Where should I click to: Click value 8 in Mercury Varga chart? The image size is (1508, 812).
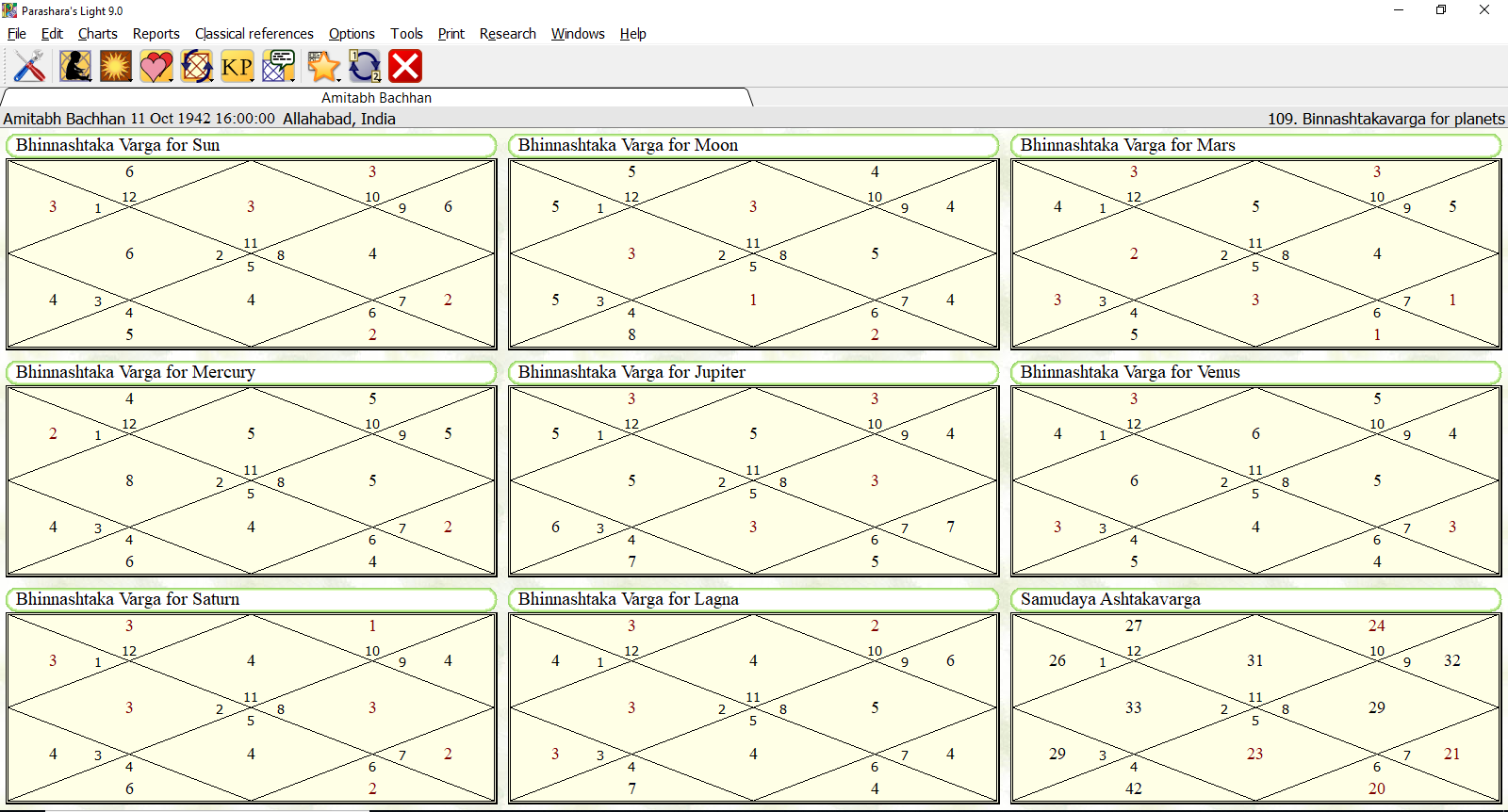(129, 480)
